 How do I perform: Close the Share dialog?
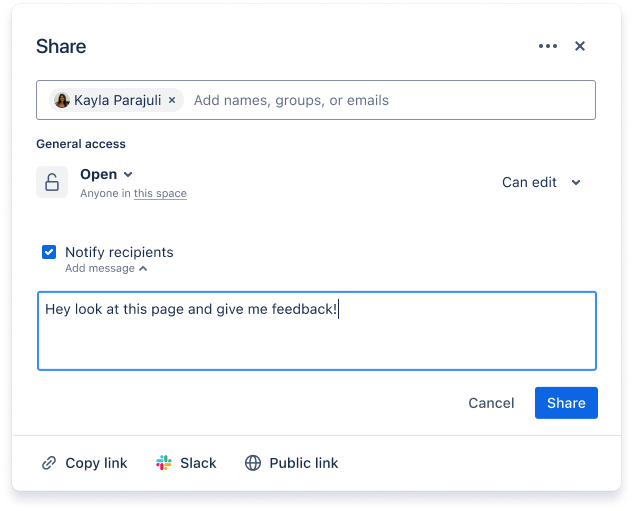coord(580,46)
